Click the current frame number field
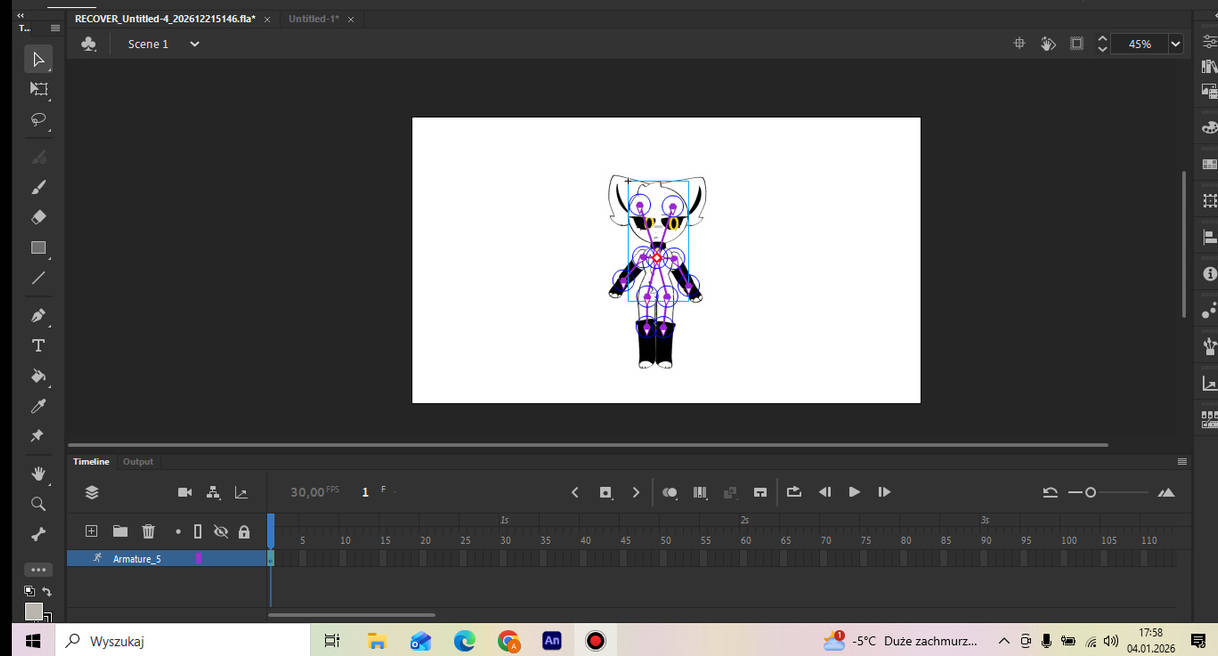Viewport: 1218px width, 656px height. (x=366, y=492)
